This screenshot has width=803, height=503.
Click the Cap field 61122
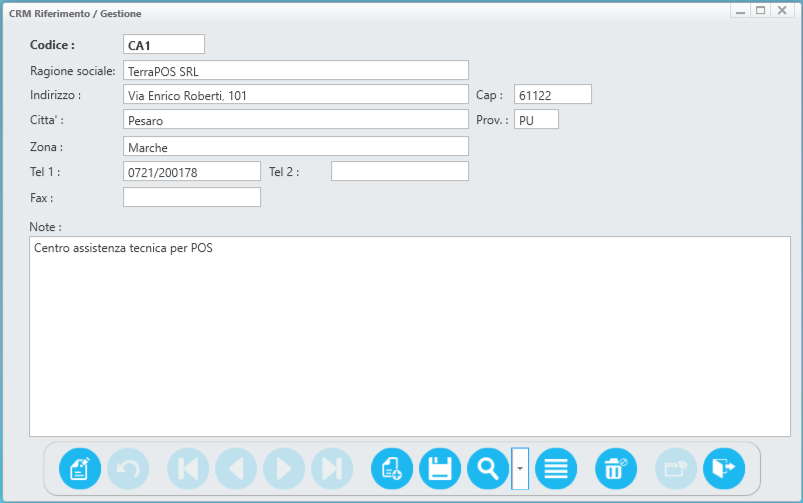coord(553,94)
